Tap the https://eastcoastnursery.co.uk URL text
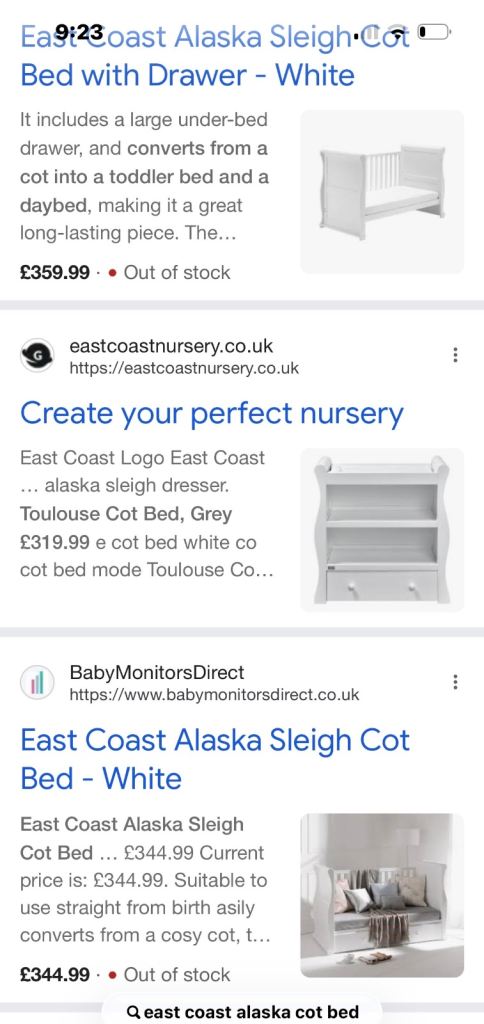 184,368
